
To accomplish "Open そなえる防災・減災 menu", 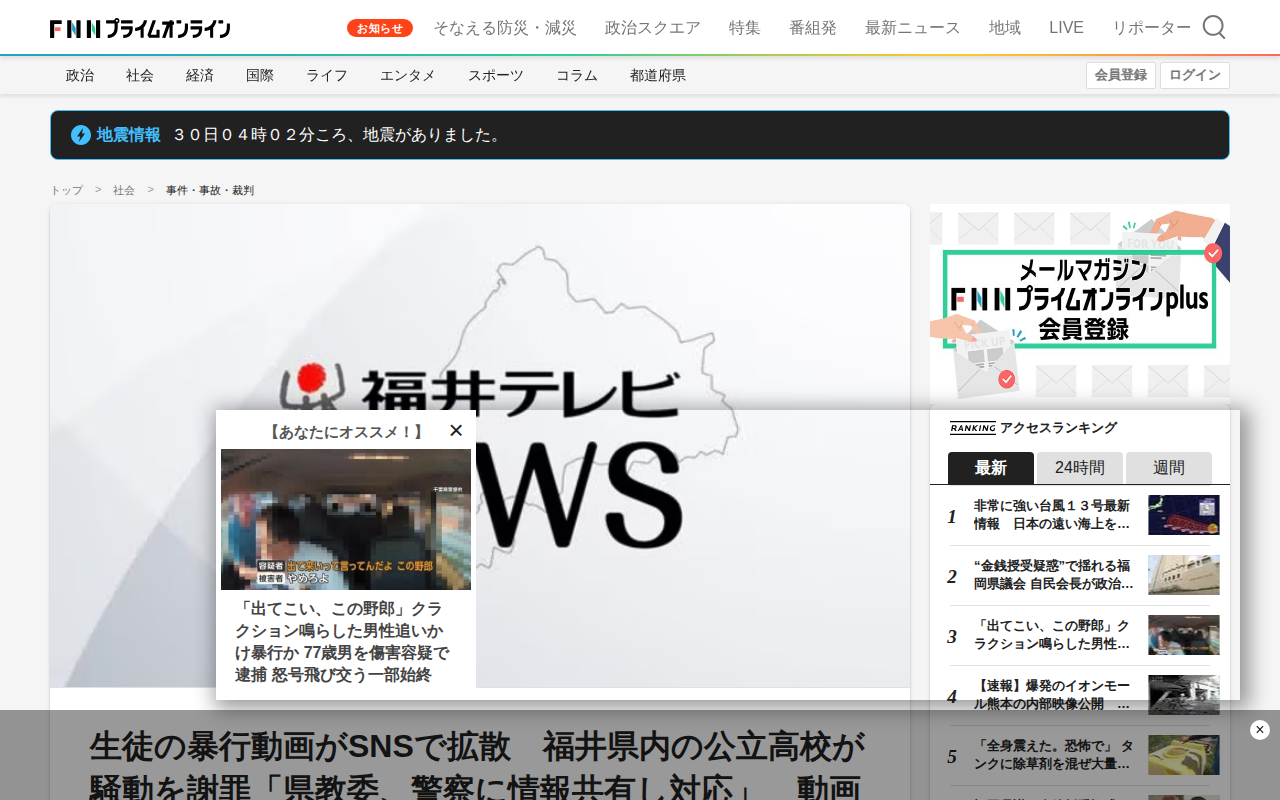I will tap(505, 28).
